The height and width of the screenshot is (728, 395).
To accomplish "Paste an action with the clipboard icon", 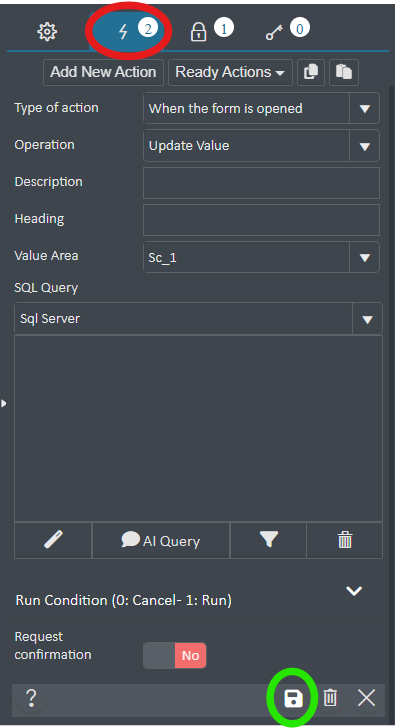I will [344, 72].
